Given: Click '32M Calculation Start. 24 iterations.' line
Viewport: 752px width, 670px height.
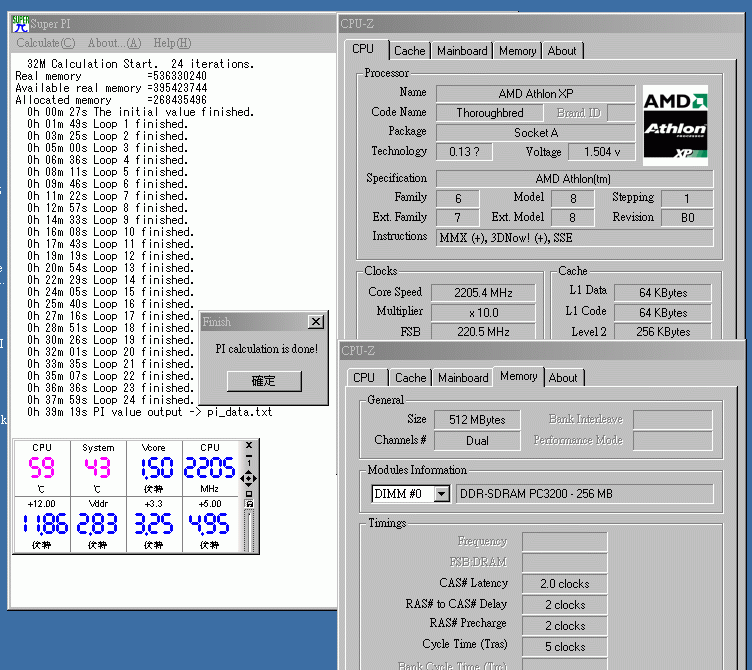Looking at the screenshot, I should (x=141, y=64).
